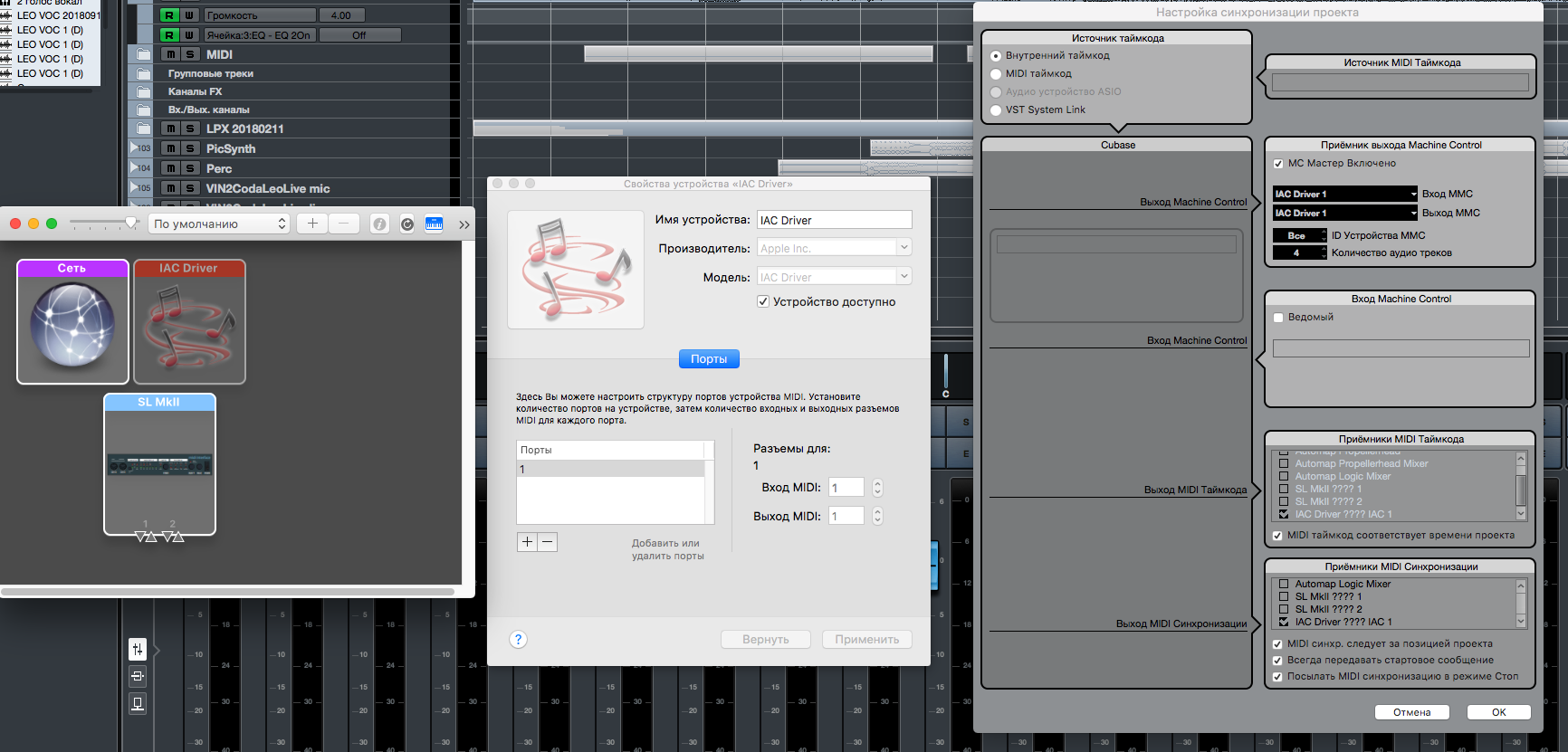Adjust the Количество аудио треков stepper
The image size is (1568, 752).
1324,253
